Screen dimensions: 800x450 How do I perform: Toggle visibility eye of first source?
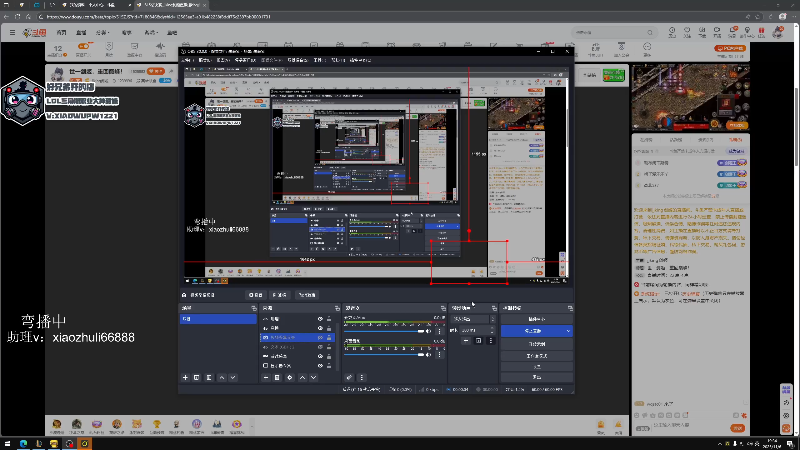pos(320,319)
